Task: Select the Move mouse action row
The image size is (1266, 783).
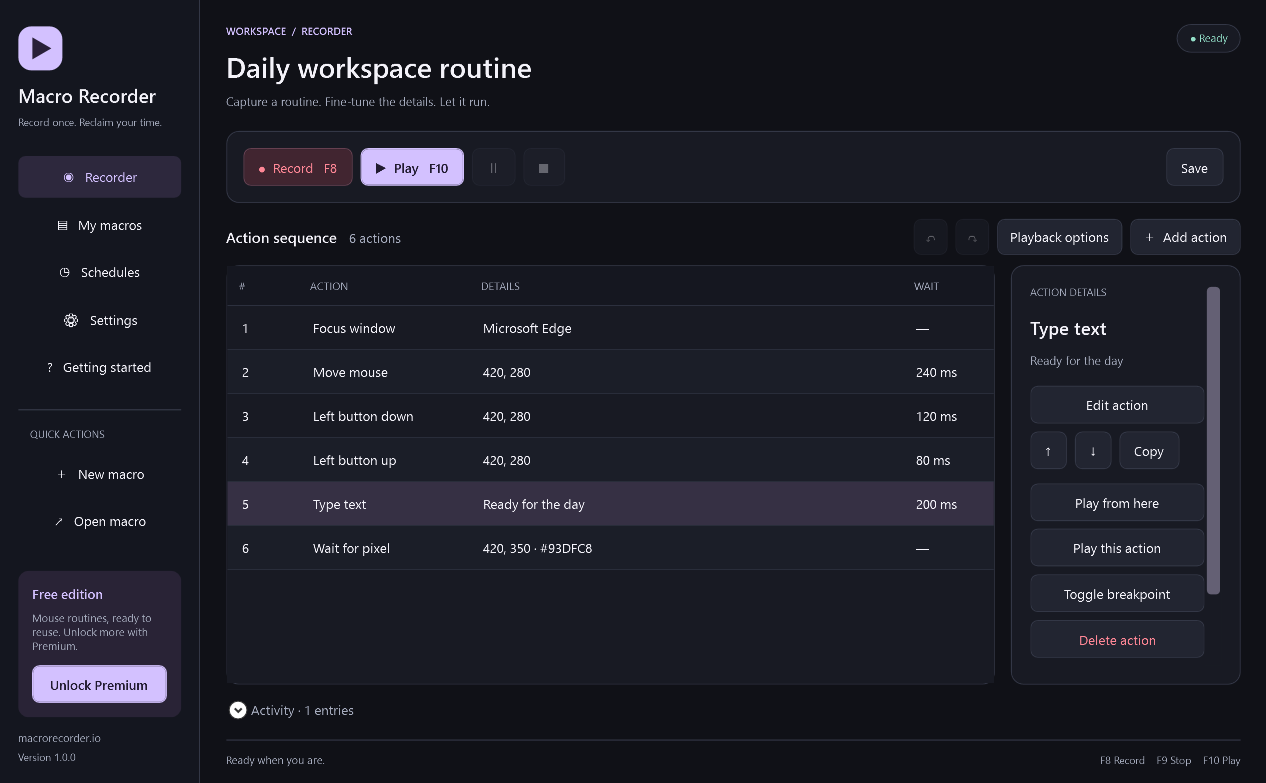Action: point(610,372)
